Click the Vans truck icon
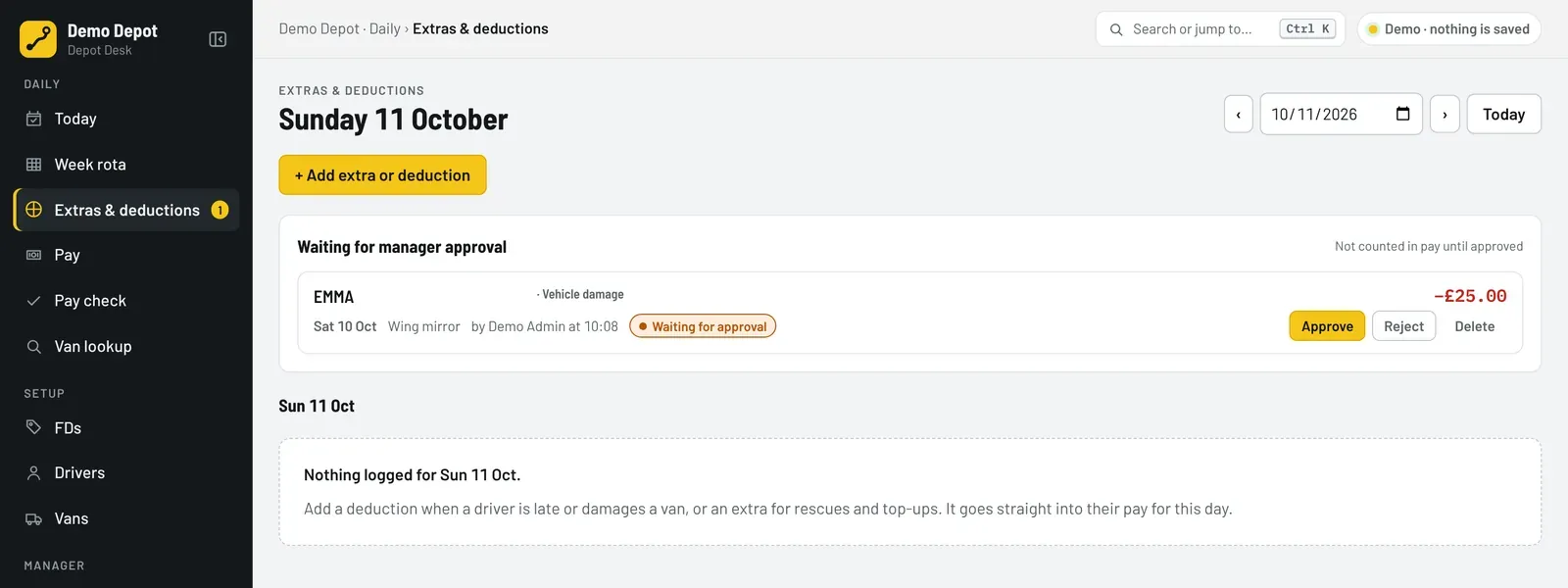 (33, 518)
